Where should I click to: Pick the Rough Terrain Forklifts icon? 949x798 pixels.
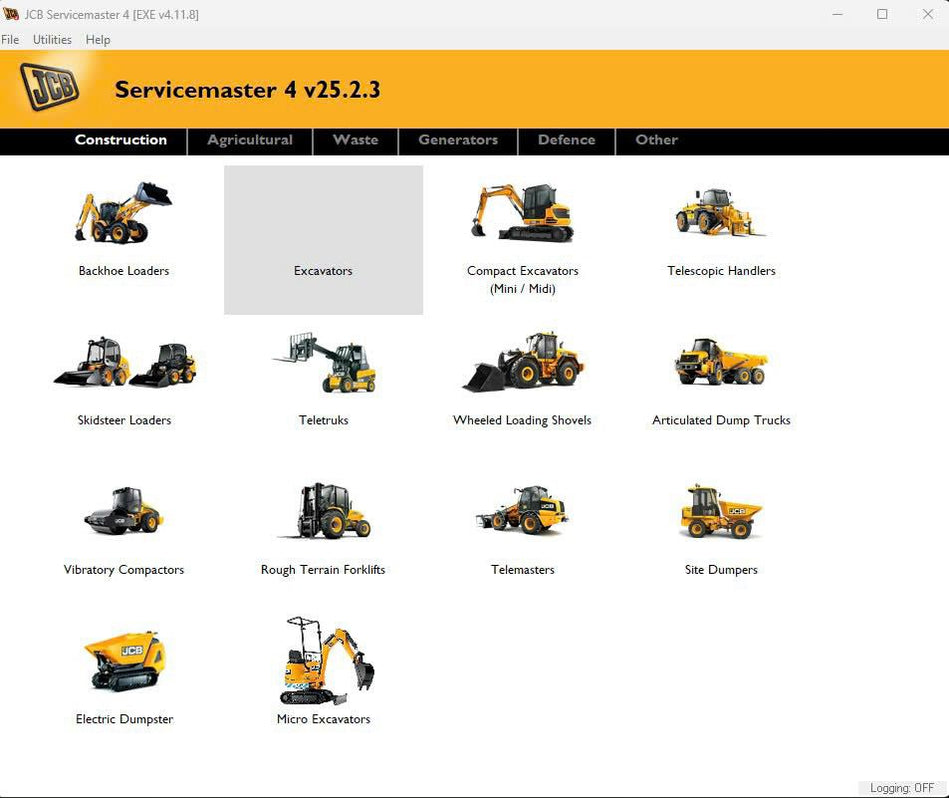(323, 513)
